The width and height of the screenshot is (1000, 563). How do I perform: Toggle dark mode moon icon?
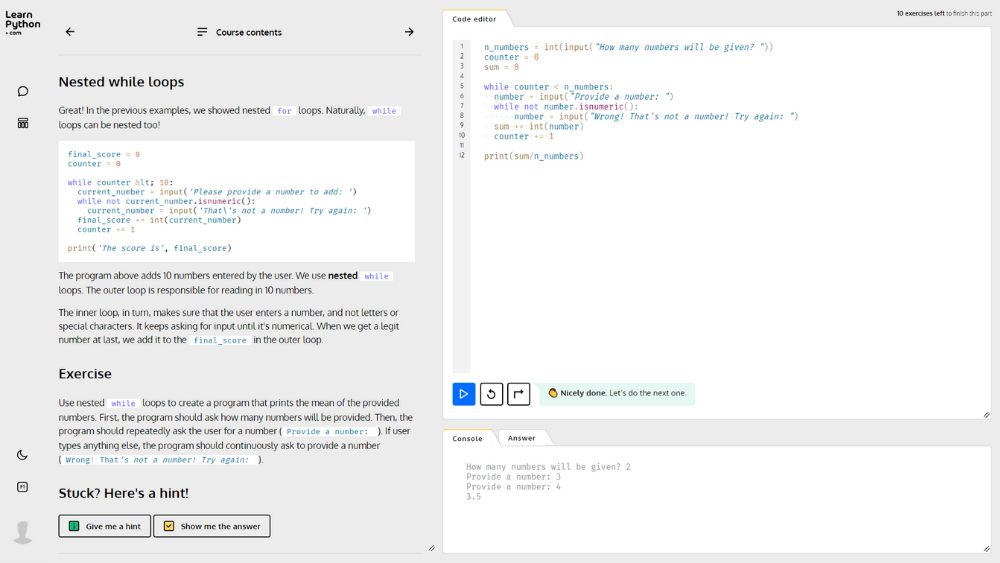click(22, 455)
